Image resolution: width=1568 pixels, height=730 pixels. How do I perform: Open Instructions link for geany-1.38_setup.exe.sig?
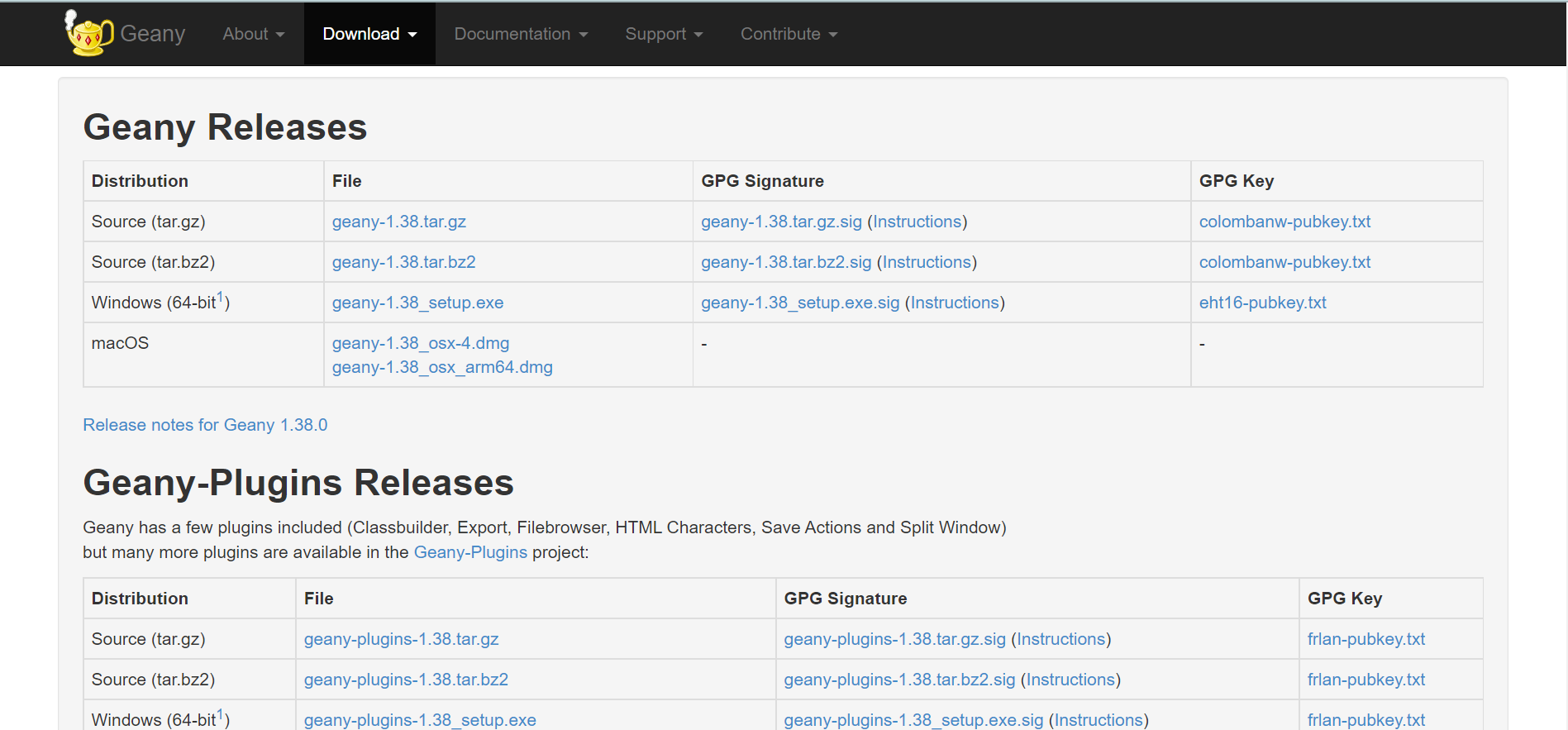coord(955,303)
